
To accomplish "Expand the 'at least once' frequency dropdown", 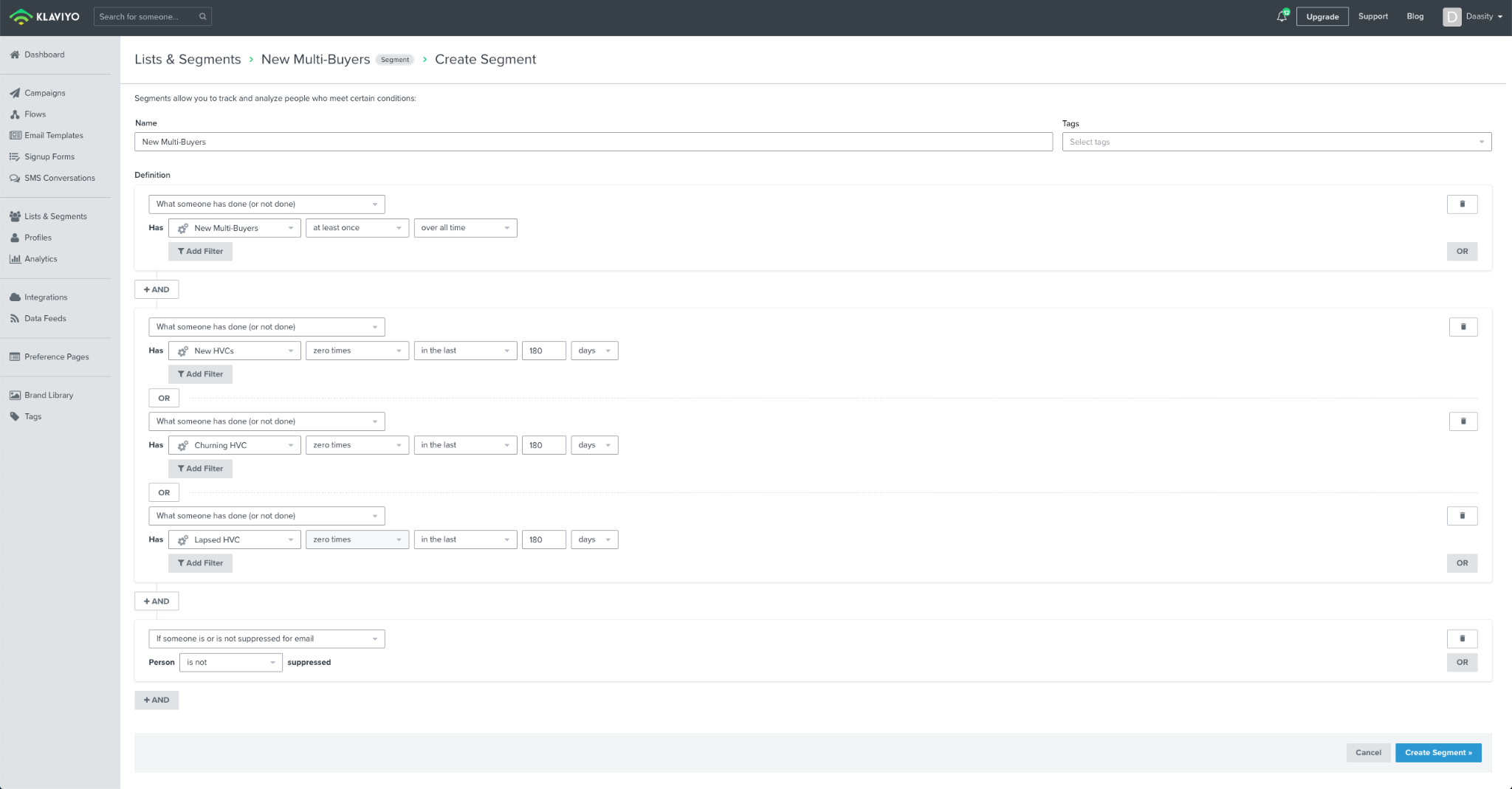I will tap(357, 228).
